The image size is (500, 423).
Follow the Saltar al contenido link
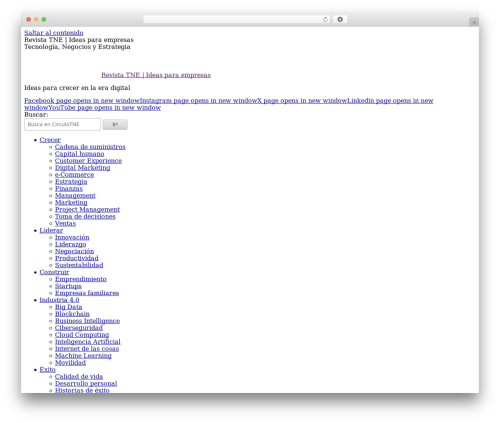[x=54, y=33]
